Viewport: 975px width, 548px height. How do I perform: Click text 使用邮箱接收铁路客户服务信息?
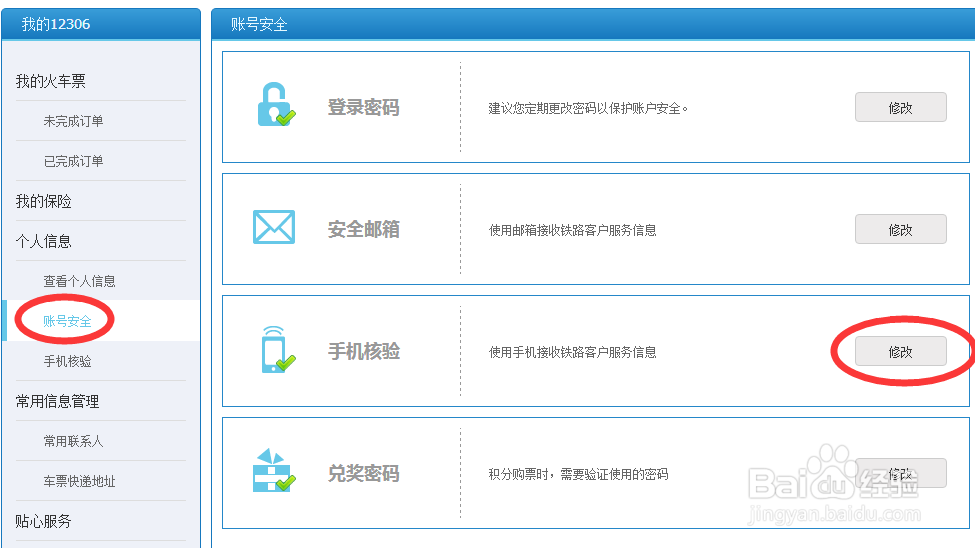coord(573,230)
